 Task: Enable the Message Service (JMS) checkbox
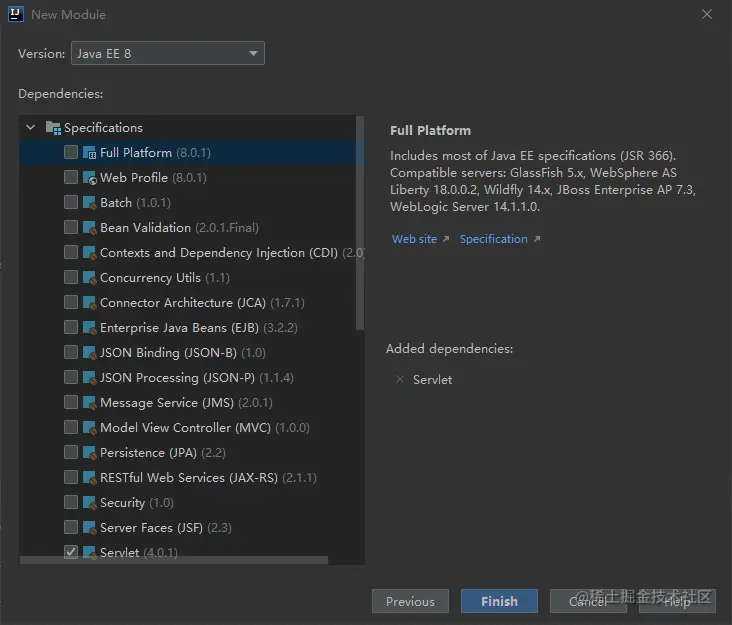71,402
